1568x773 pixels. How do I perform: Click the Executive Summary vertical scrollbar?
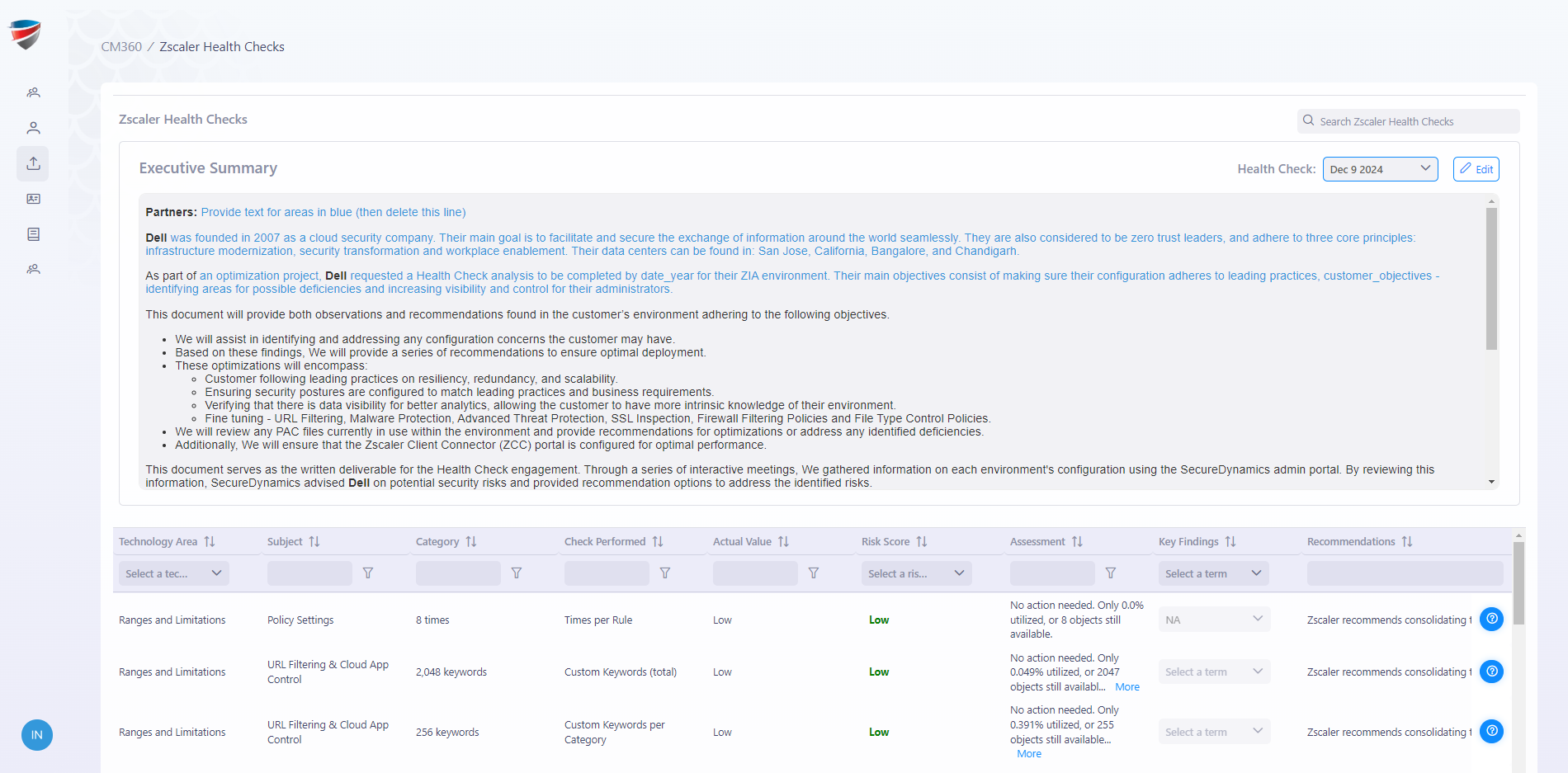tap(1491, 279)
